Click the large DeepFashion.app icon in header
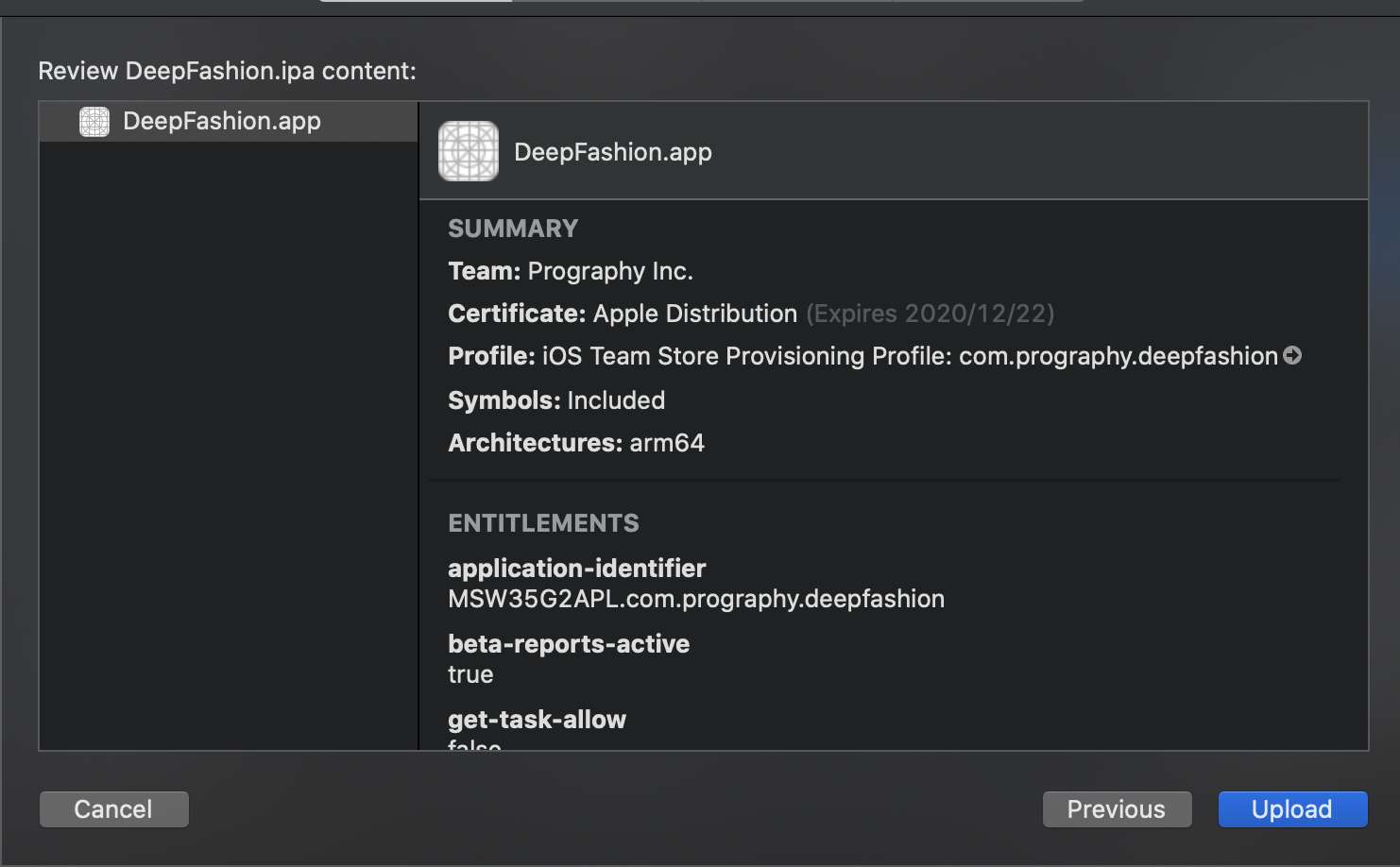This screenshot has width=1400, height=867. 469,151
